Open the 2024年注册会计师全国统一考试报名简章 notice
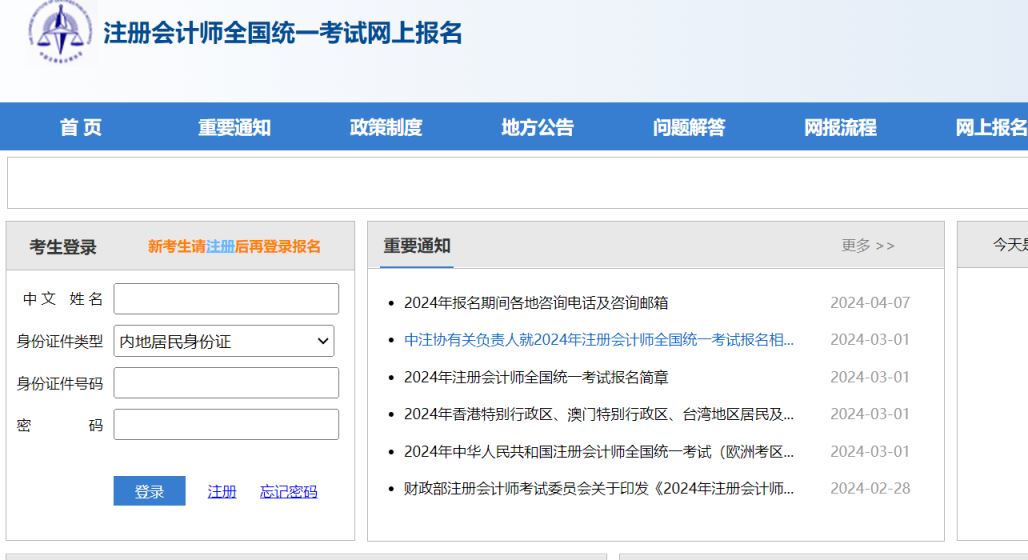Screen dimensions: 1028x560 tap(536, 377)
